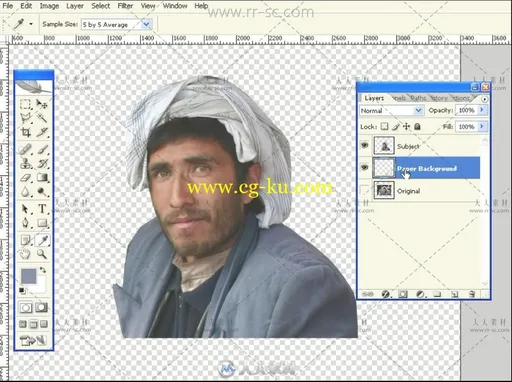This screenshot has width=512, height=382.
Task: Open the Image menu
Action: click(x=49, y=6)
